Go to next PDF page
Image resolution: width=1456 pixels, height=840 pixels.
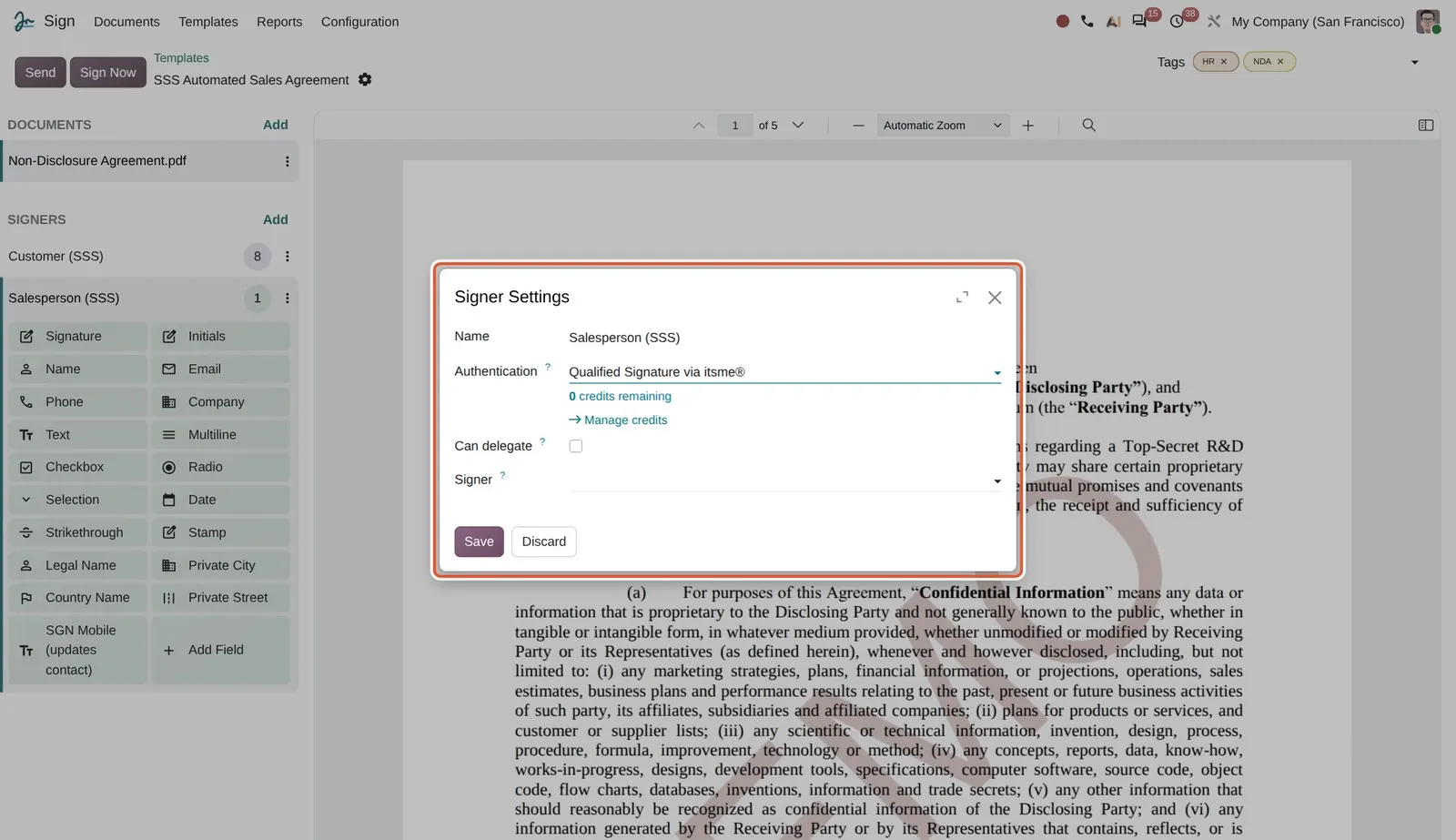(798, 126)
